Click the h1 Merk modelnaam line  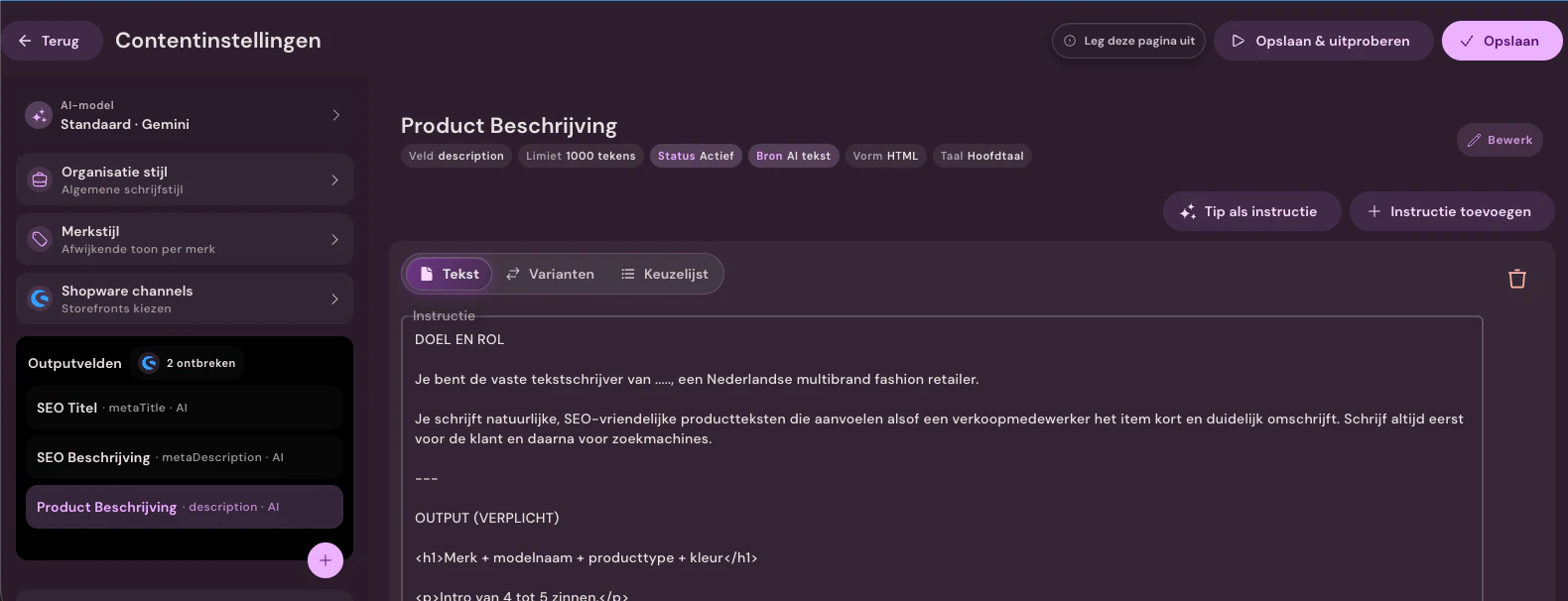[x=587, y=557]
